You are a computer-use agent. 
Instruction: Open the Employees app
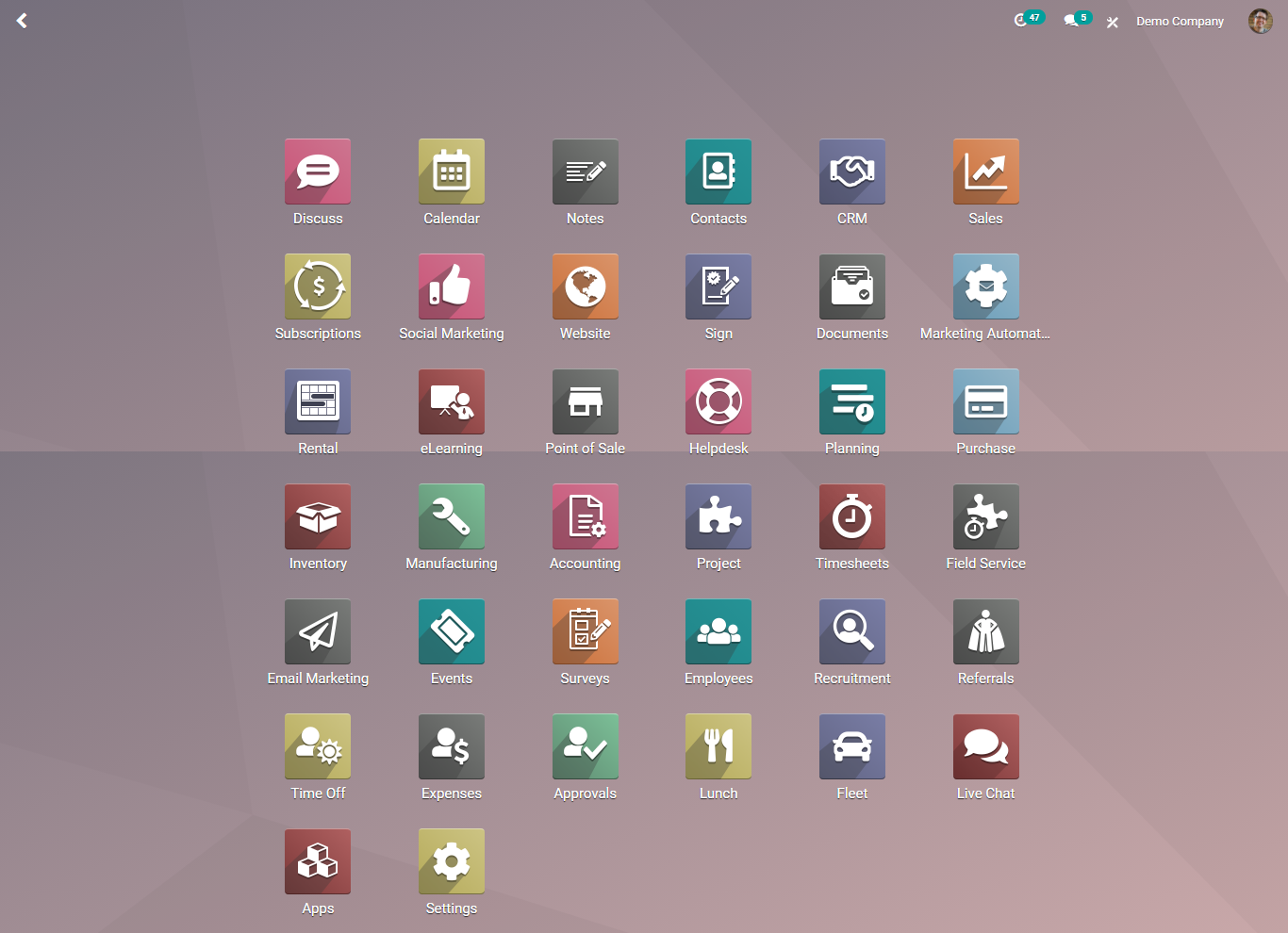[x=718, y=631]
